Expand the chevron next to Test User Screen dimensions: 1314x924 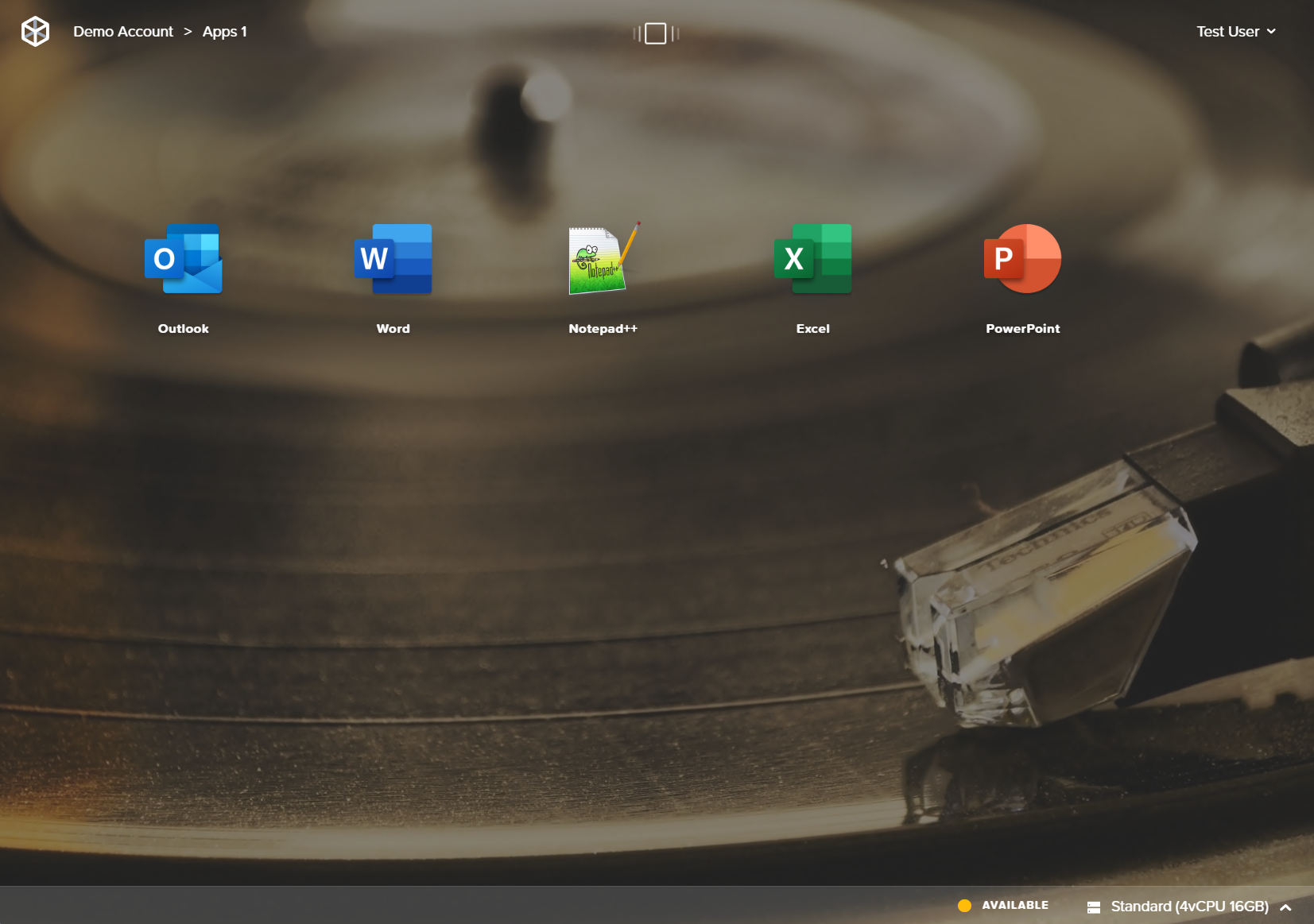click(1272, 32)
